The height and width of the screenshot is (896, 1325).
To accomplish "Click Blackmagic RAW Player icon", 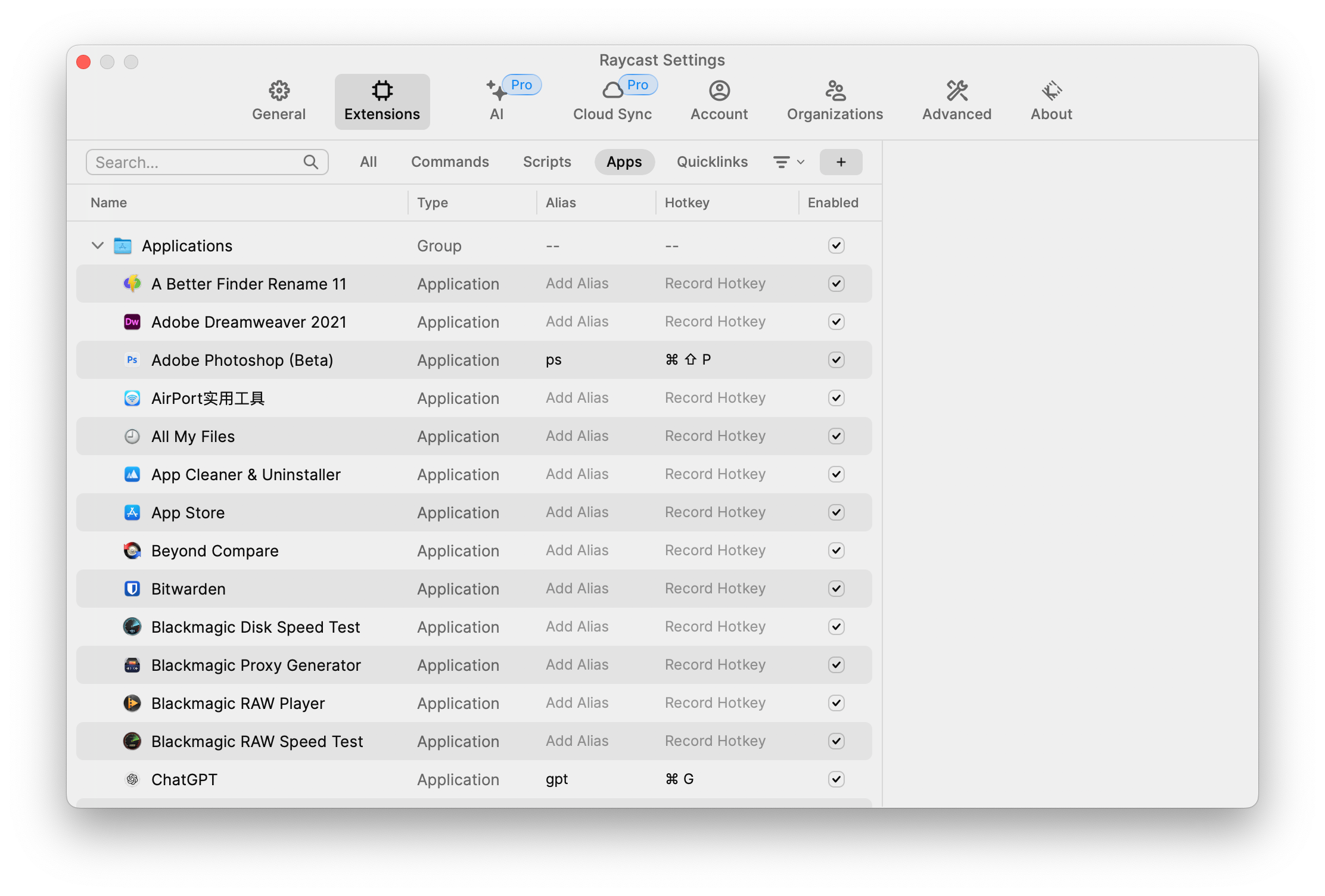I will coord(132,703).
